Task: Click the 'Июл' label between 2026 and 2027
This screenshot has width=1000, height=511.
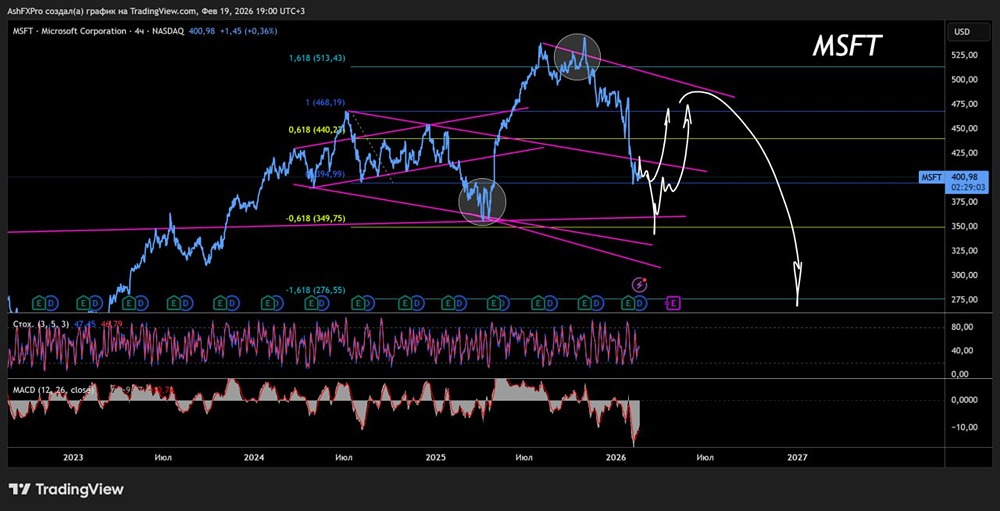Action: 705,457
